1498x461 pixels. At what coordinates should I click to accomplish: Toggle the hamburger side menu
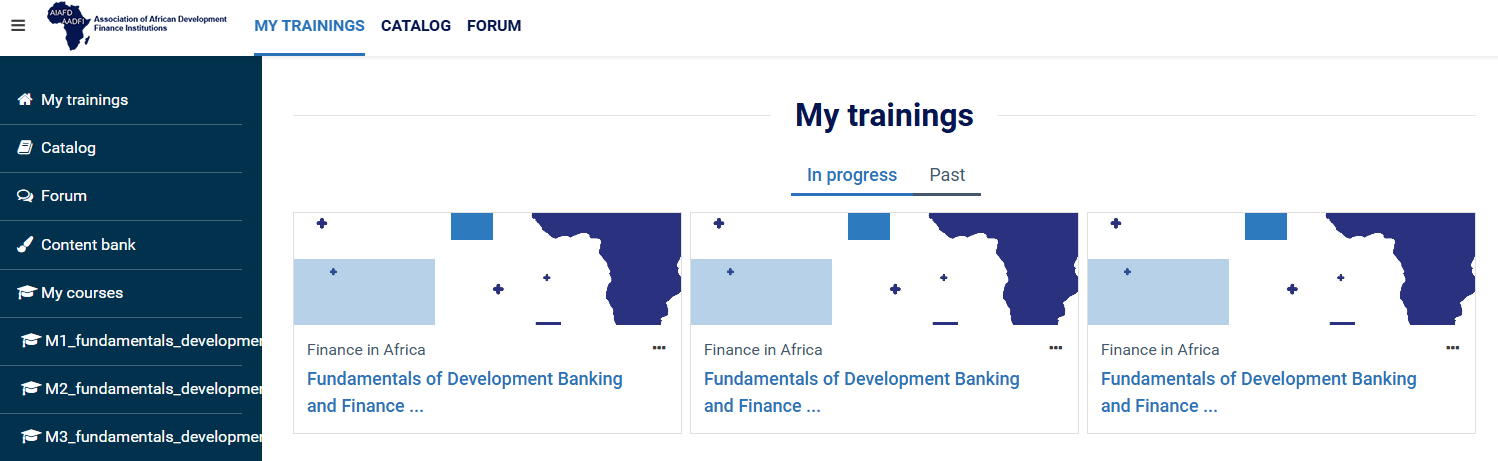(x=18, y=26)
